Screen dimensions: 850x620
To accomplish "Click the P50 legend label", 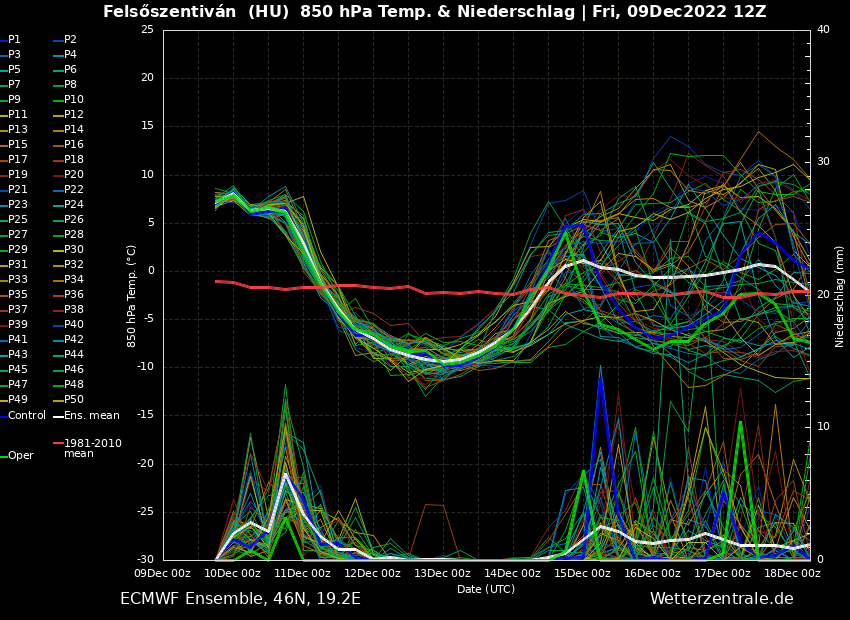I will pyautogui.click(x=74, y=400).
